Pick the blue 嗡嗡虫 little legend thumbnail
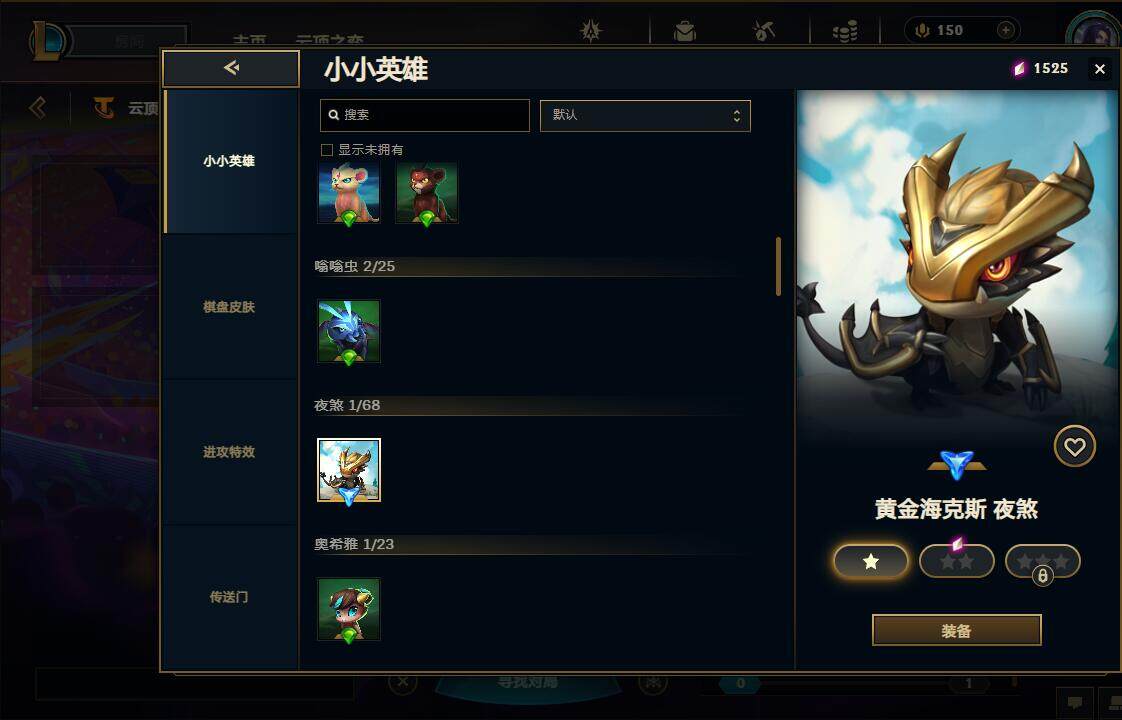 click(348, 331)
